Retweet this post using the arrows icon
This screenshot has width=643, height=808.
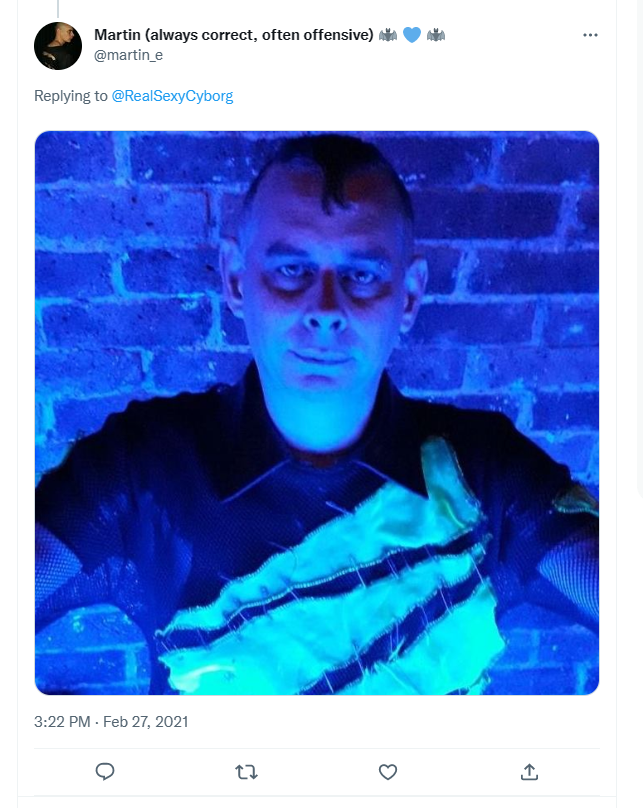pos(246,772)
